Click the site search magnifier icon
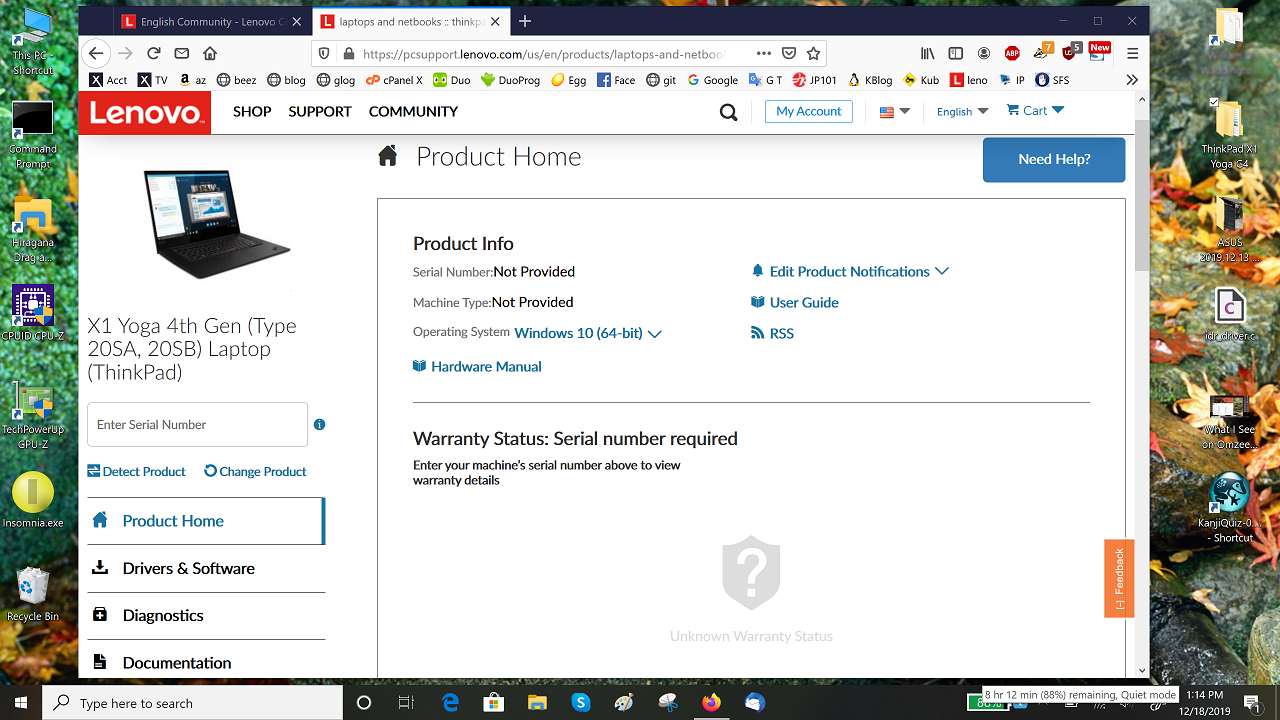This screenshot has width=1280, height=720. [729, 112]
